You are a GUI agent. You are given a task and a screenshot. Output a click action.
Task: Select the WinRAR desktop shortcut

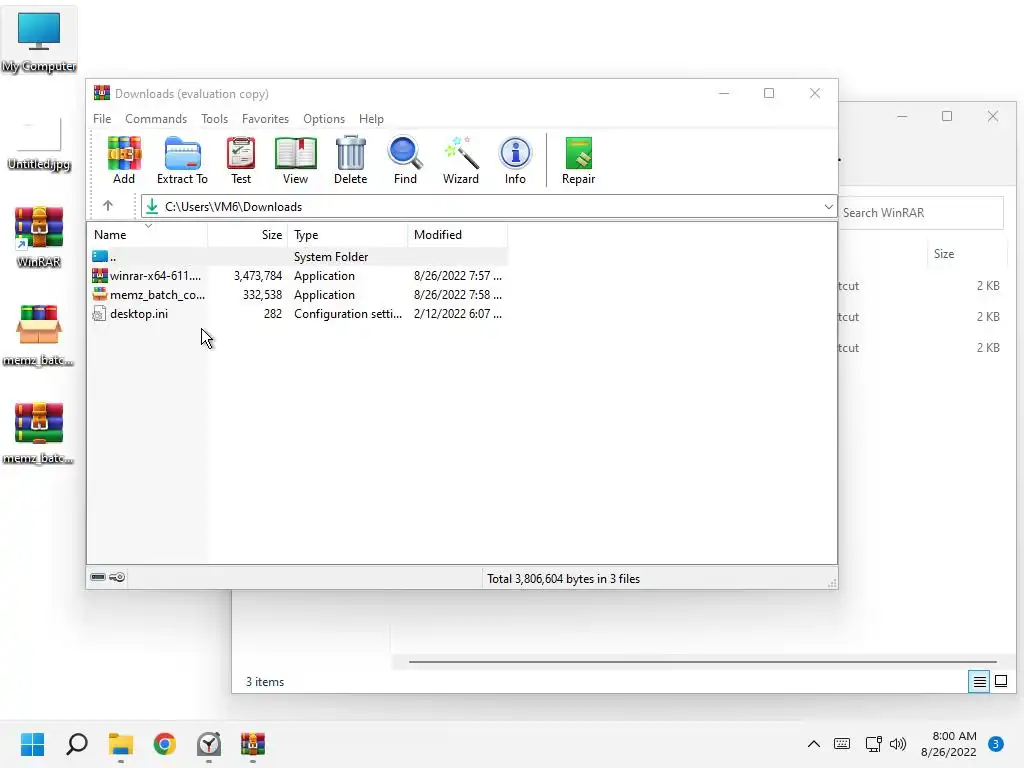[x=39, y=237]
